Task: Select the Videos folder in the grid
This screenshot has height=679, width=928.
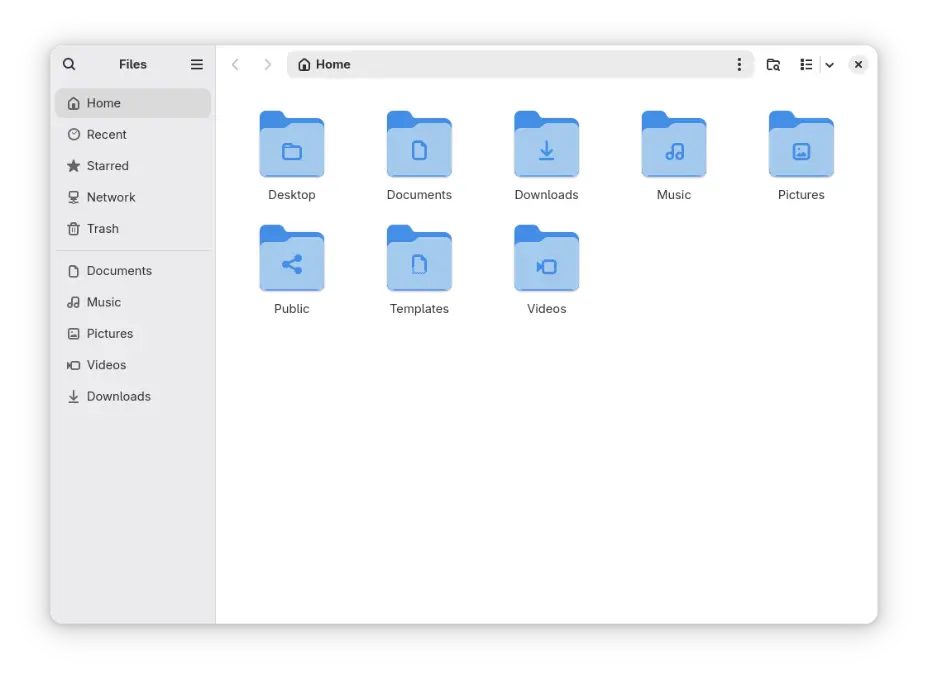Action: click(x=546, y=260)
